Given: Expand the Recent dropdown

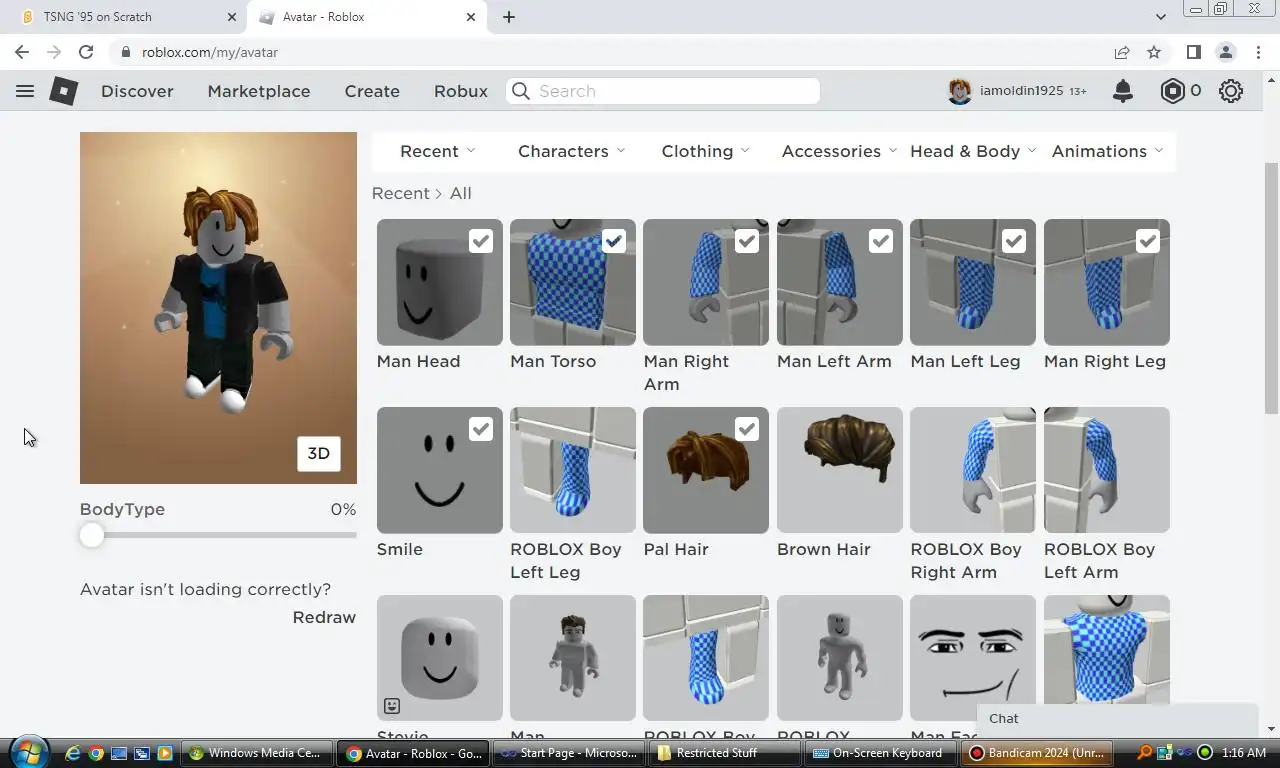Looking at the screenshot, I should [438, 151].
